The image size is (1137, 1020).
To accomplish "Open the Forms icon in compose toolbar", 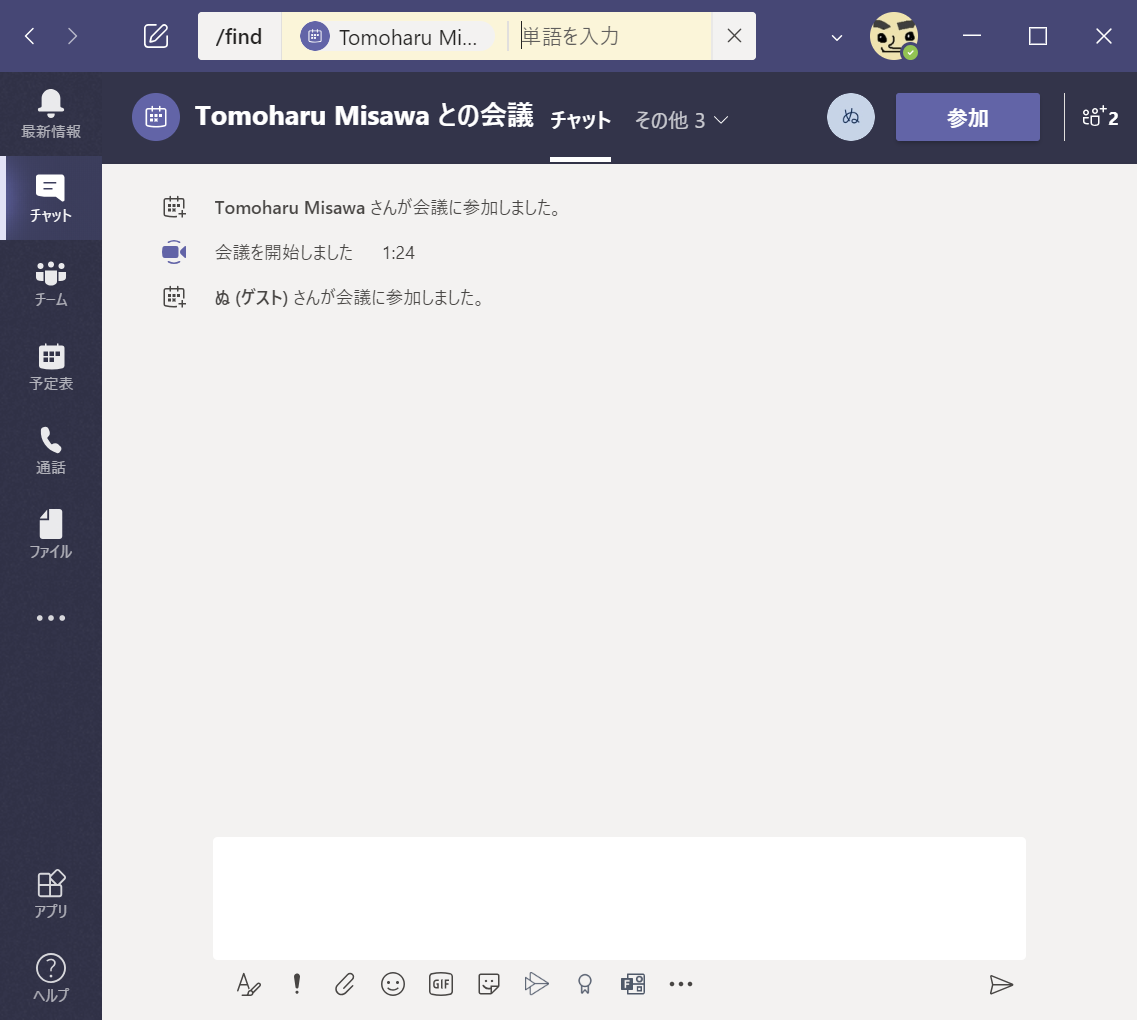I will [633, 984].
